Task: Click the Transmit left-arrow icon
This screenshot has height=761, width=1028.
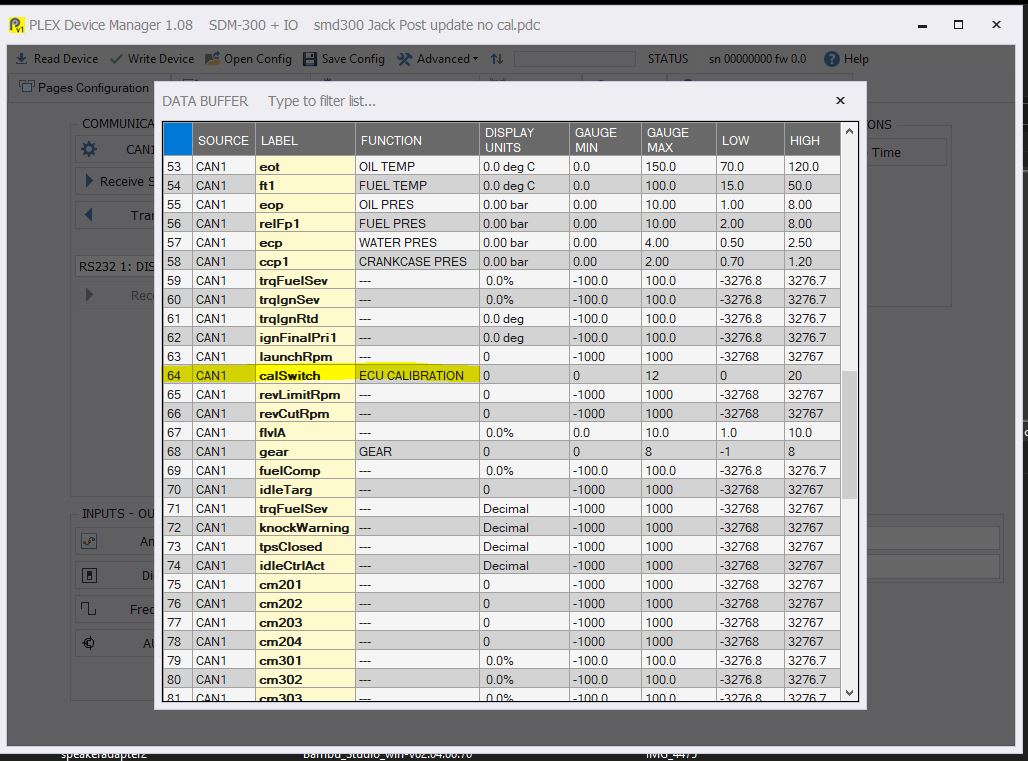Action: pyautogui.click(x=89, y=215)
